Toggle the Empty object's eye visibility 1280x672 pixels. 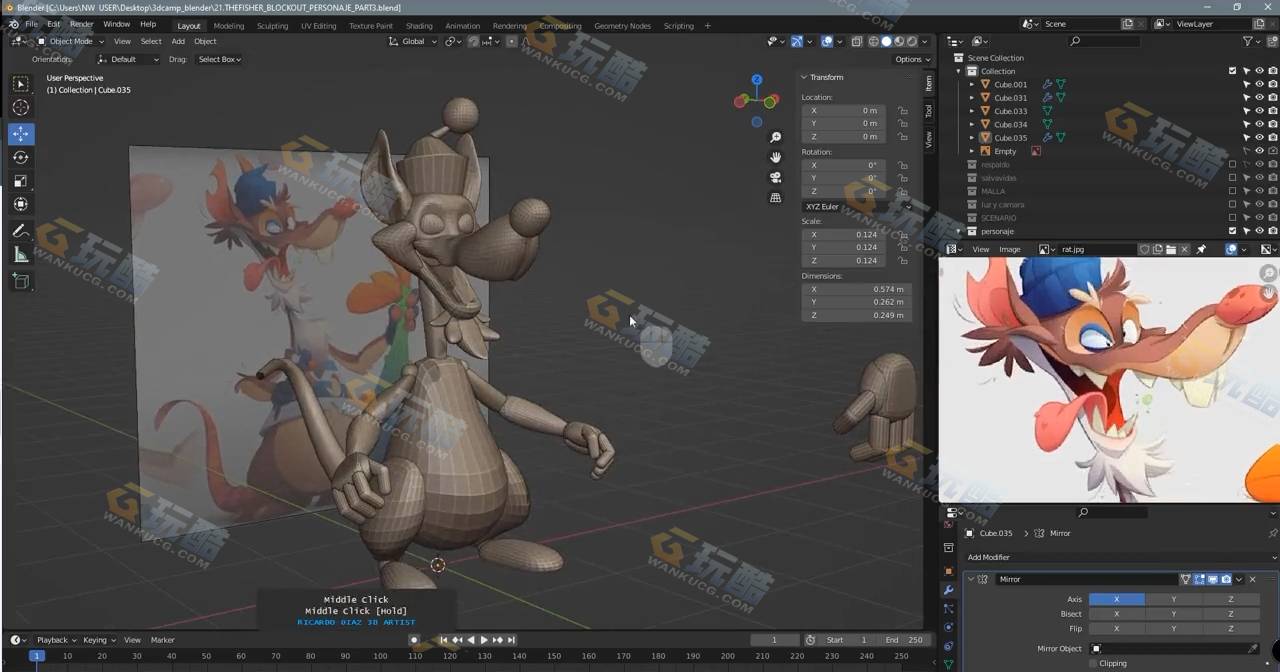(x=1259, y=151)
